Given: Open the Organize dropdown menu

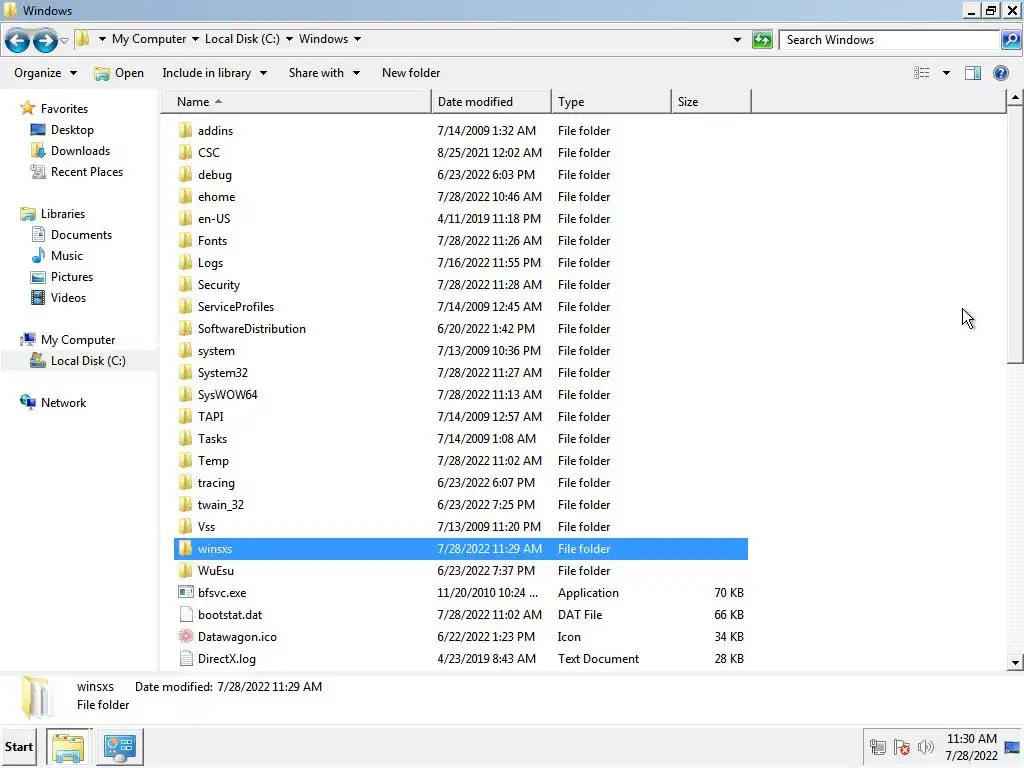Looking at the screenshot, I should [45, 73].
